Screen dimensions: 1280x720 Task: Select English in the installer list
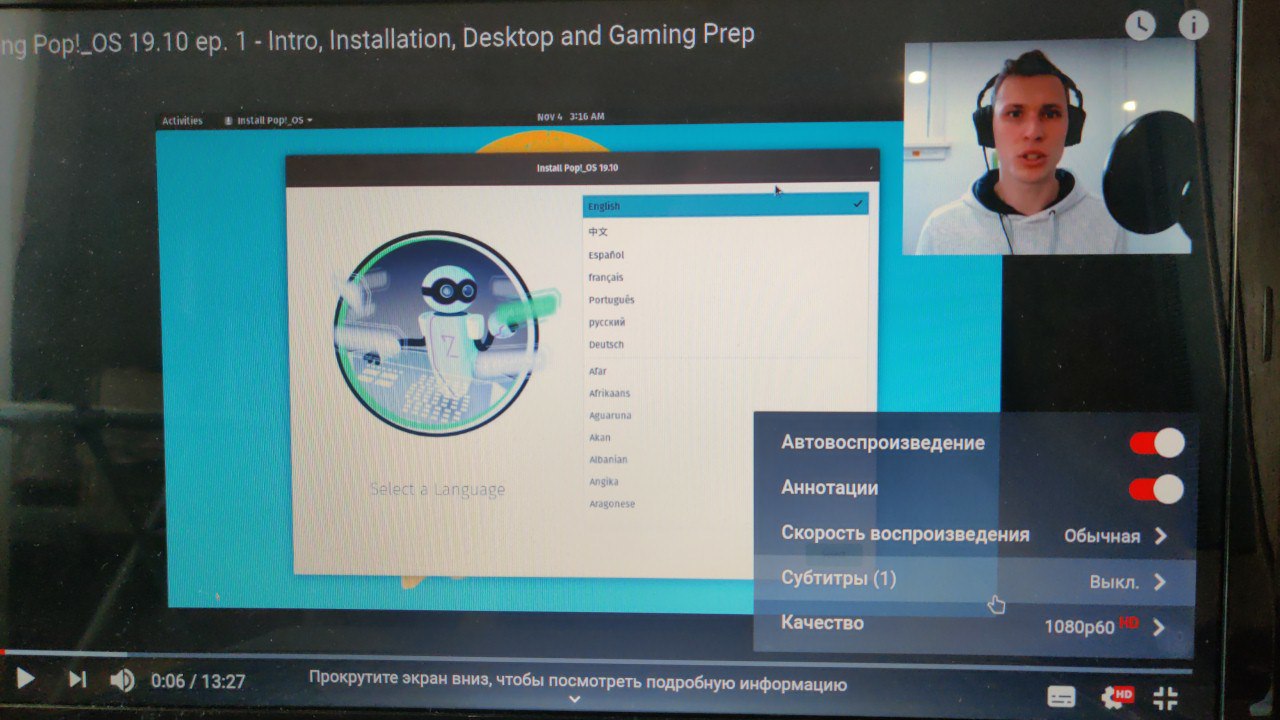[726, 206]
